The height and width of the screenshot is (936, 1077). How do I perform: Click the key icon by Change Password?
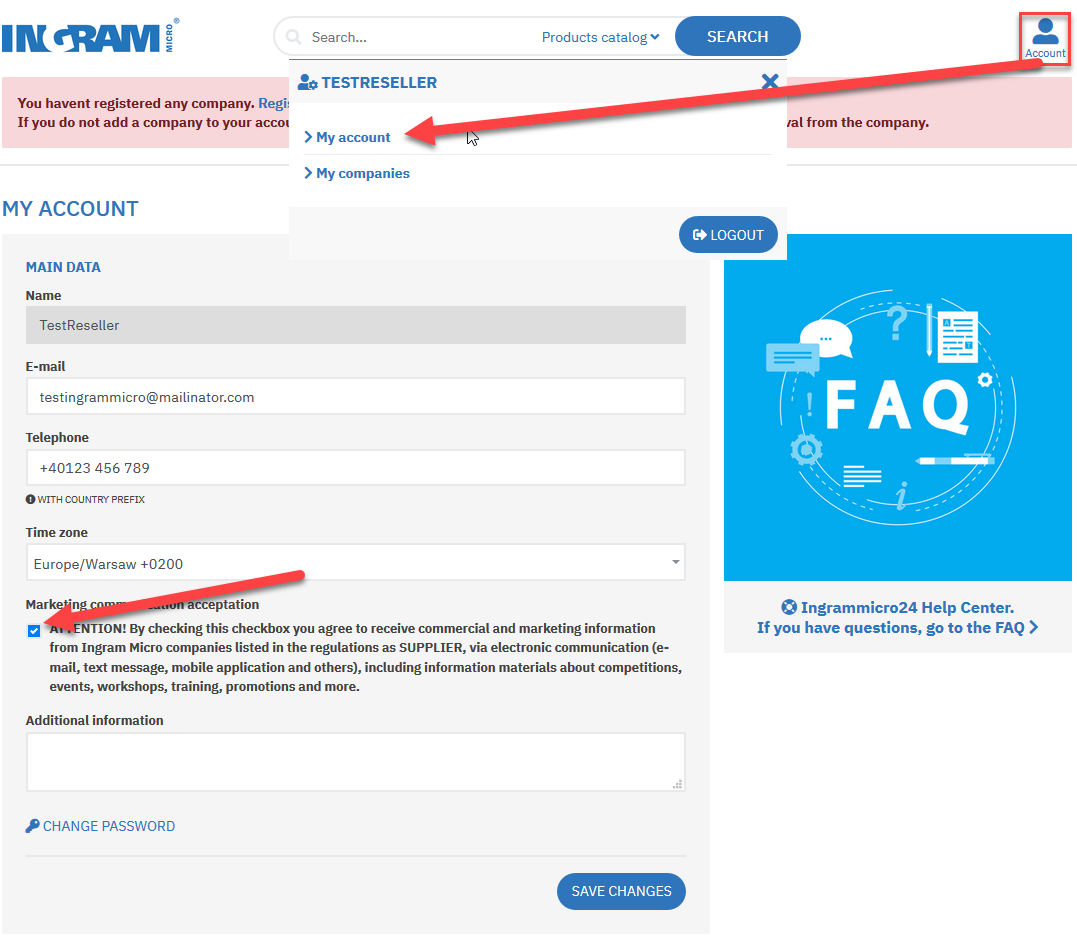(x=32, y=826)
